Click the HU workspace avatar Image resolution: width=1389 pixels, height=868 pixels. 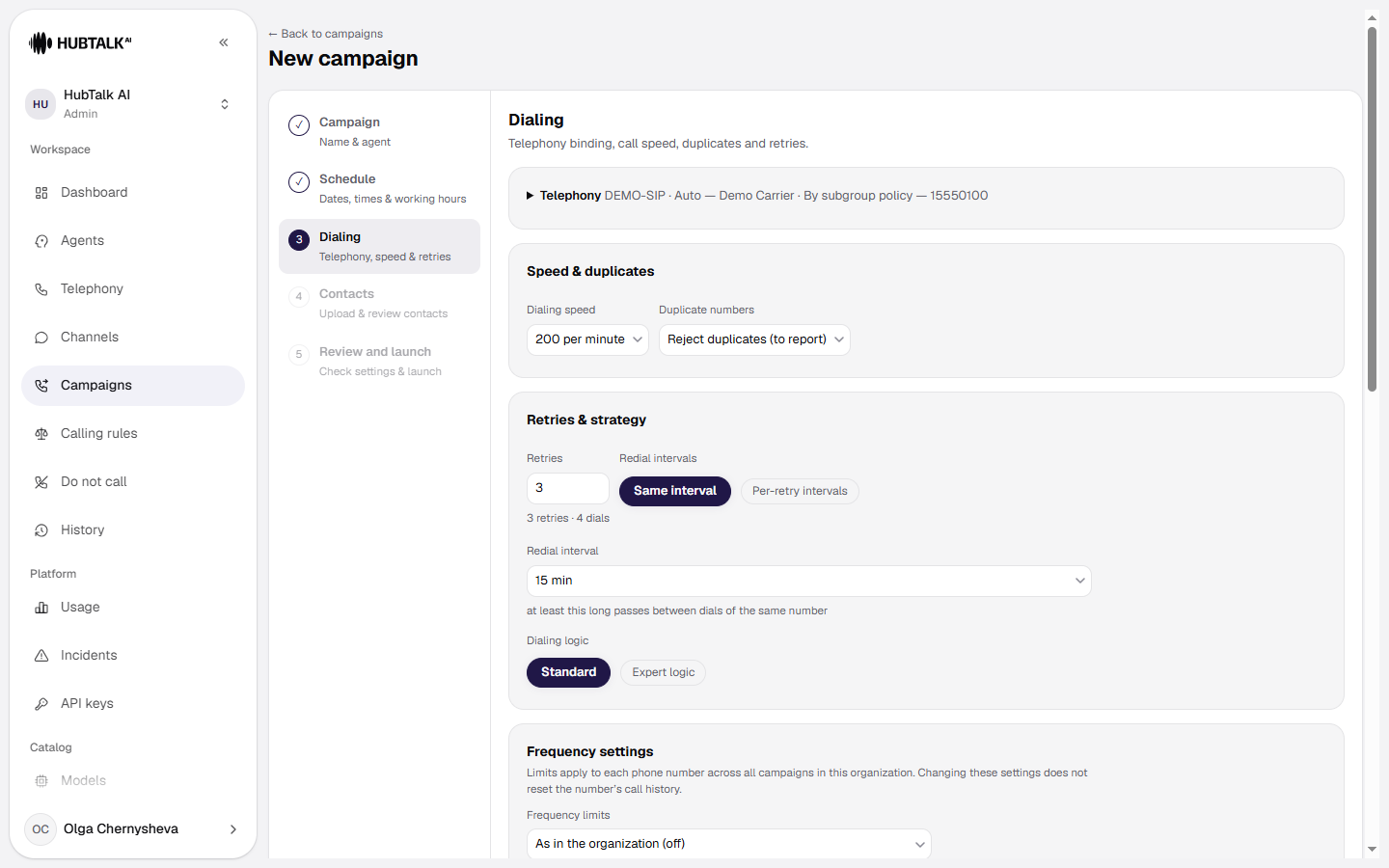41,104
